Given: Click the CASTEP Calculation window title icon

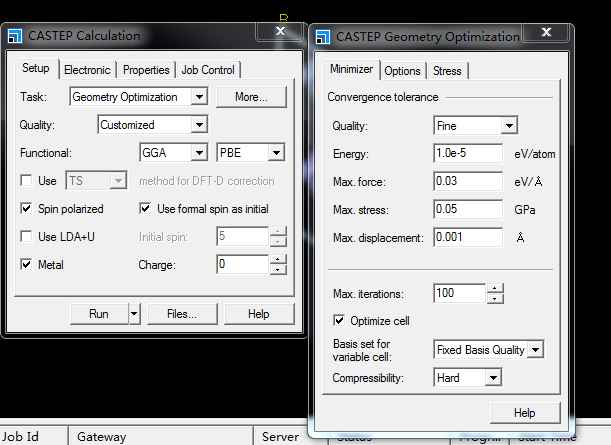Looking at the screenshot, I should click(x=15, y=36).
